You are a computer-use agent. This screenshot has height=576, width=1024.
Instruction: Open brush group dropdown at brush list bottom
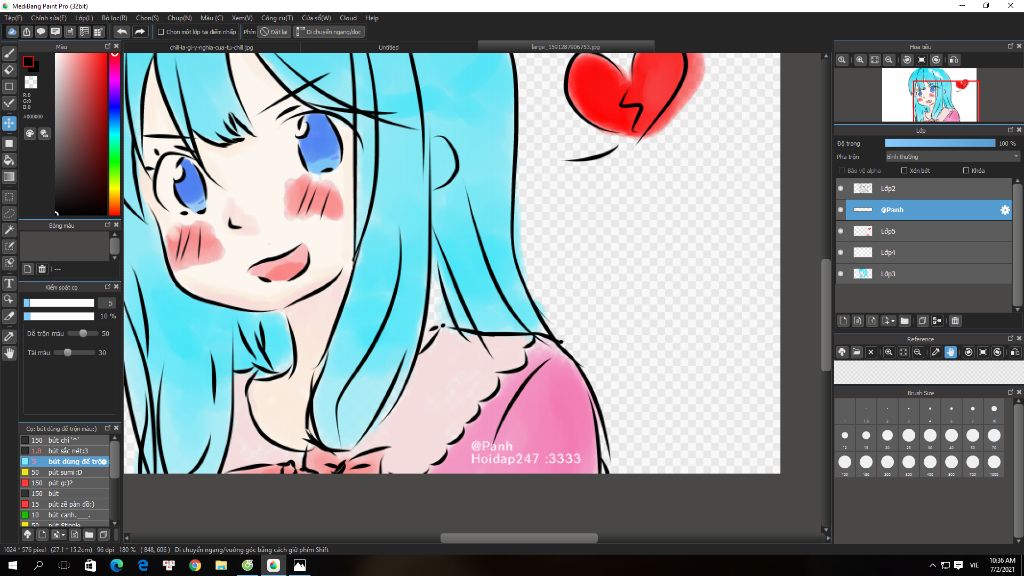[x=57, y=535]
